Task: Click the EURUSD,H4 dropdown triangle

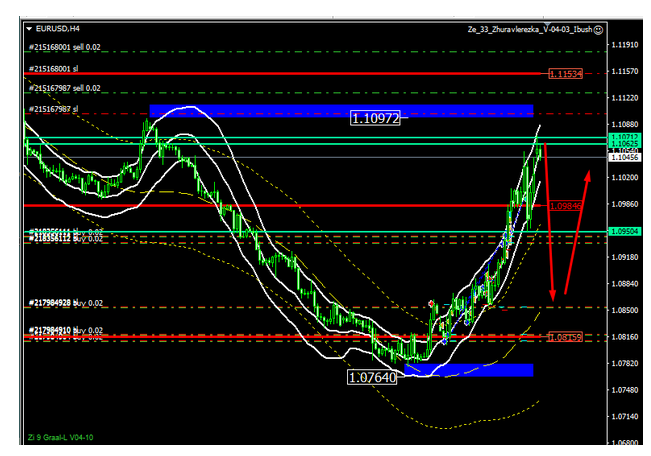Action: point(27,30)
